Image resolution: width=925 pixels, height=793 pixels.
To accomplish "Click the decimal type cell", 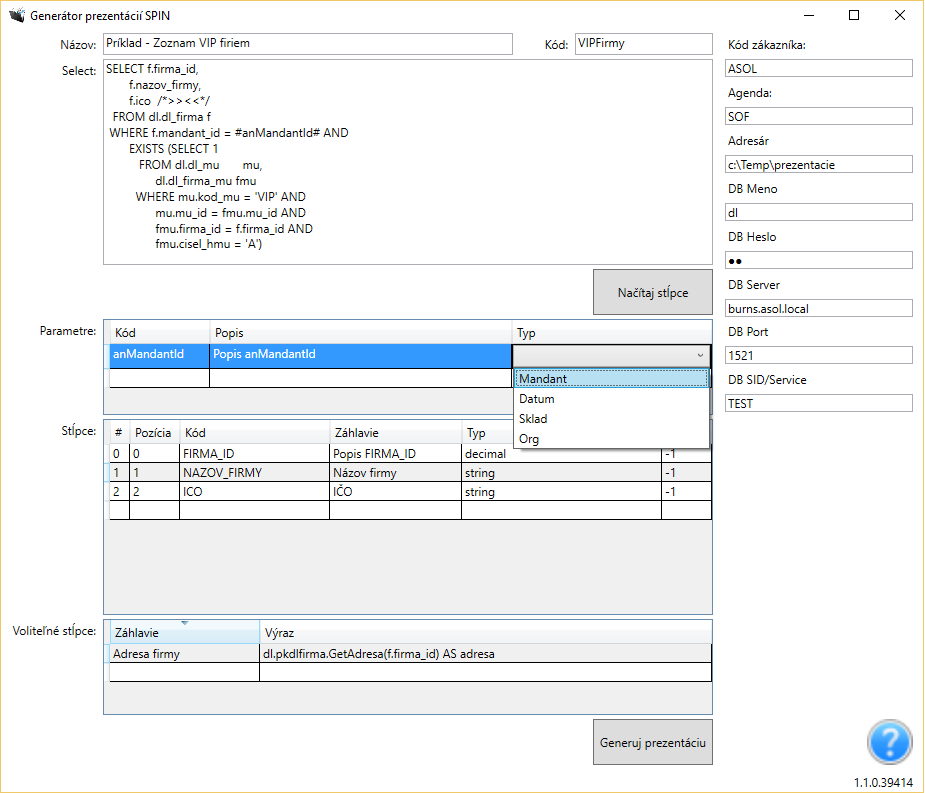I will [x=561, y=454].
